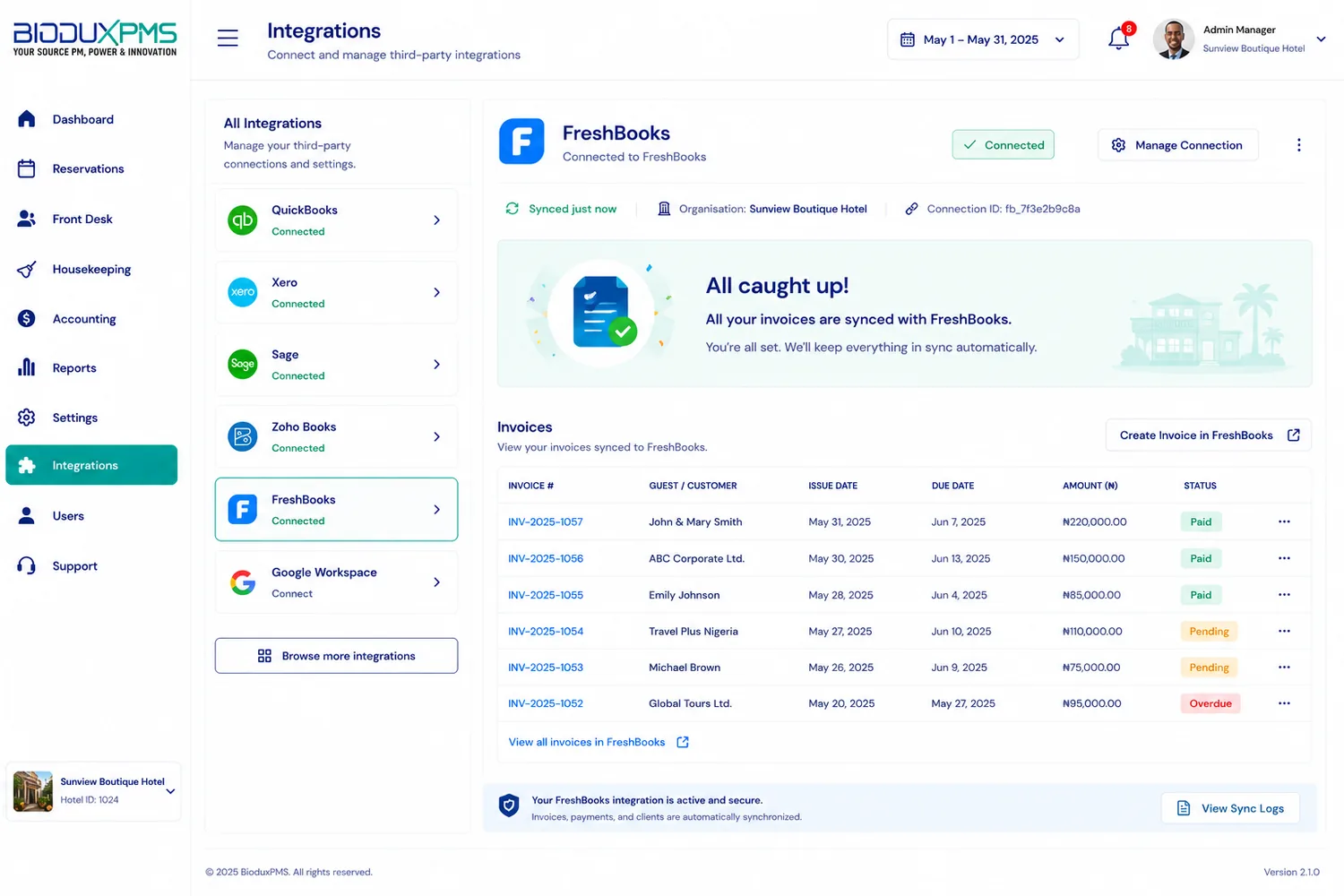Click View Sync Logs button
Viewport: 1344px width, 896px height.
point(1230,808)
